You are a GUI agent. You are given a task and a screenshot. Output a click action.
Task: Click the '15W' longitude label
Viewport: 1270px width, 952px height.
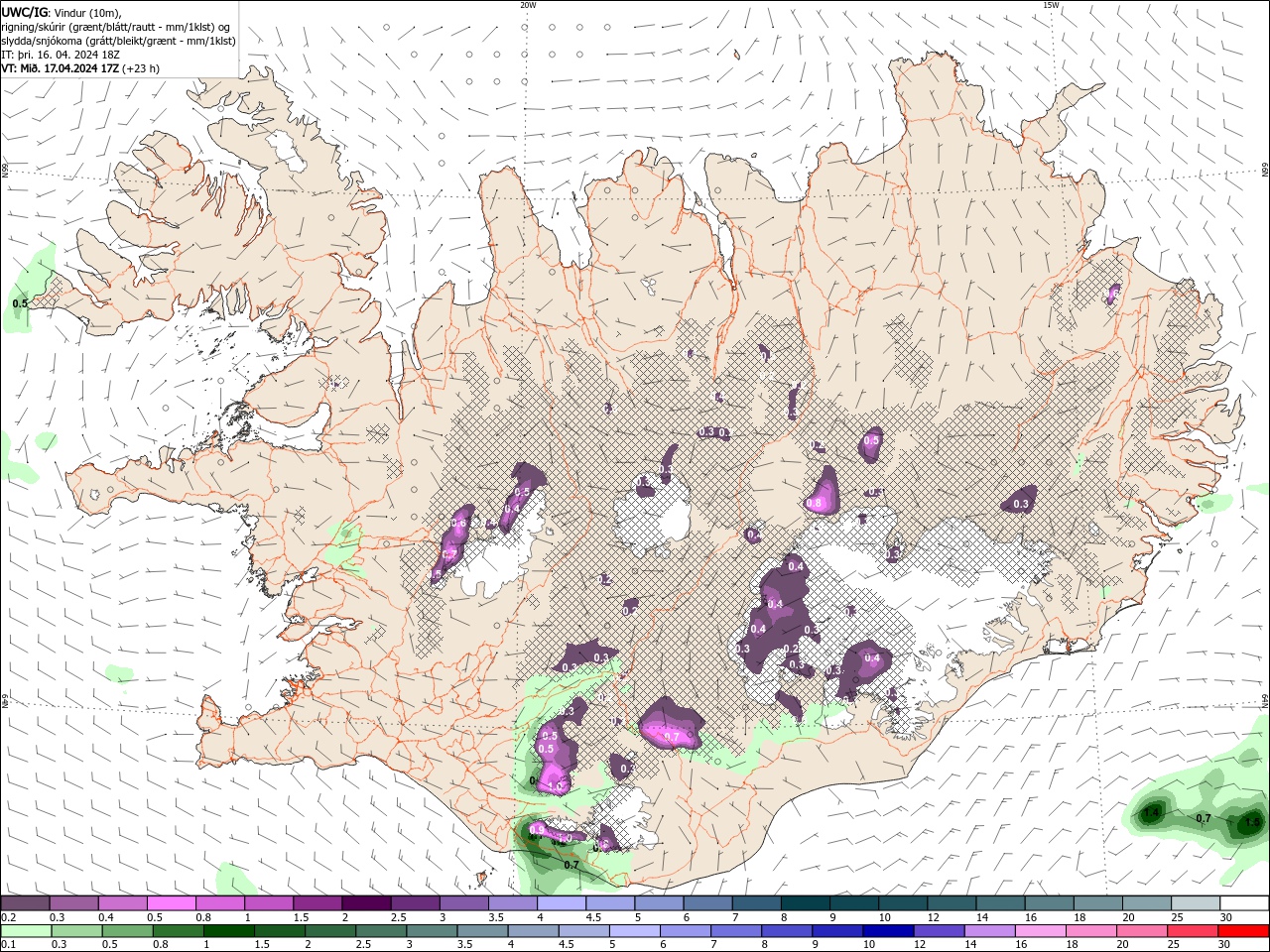[x=1051, y=5]
